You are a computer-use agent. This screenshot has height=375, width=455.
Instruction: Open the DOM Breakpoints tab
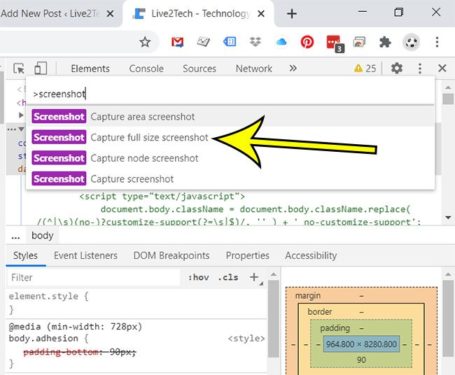coord(171,255)
